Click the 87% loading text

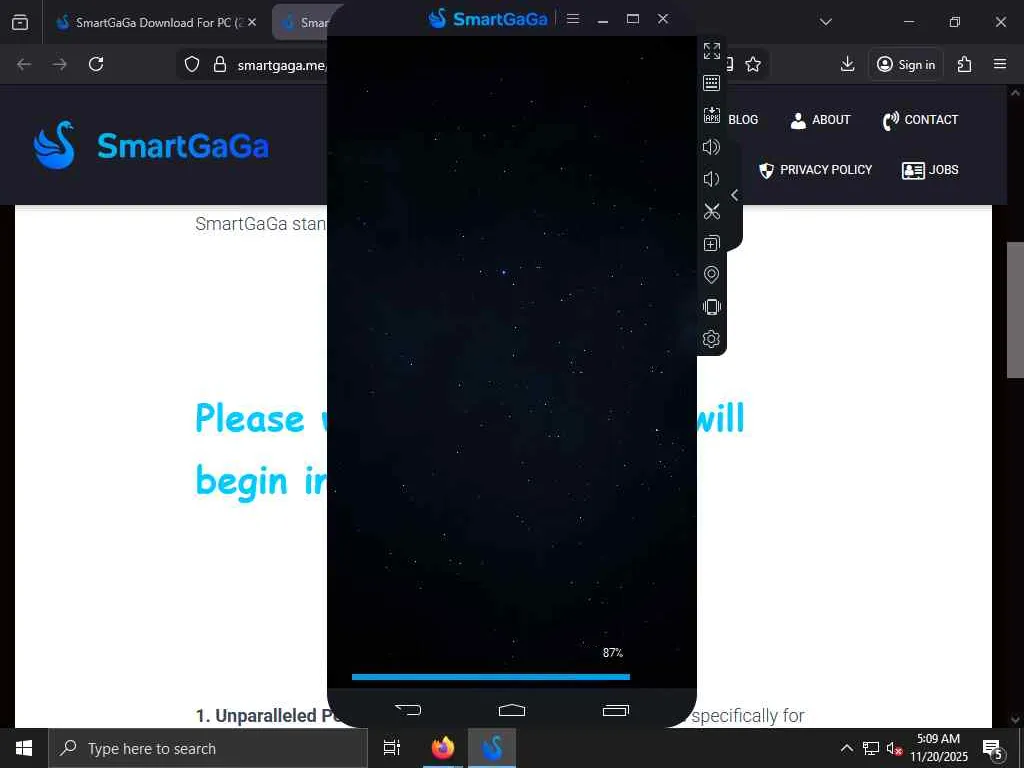(x=613, y=652)
